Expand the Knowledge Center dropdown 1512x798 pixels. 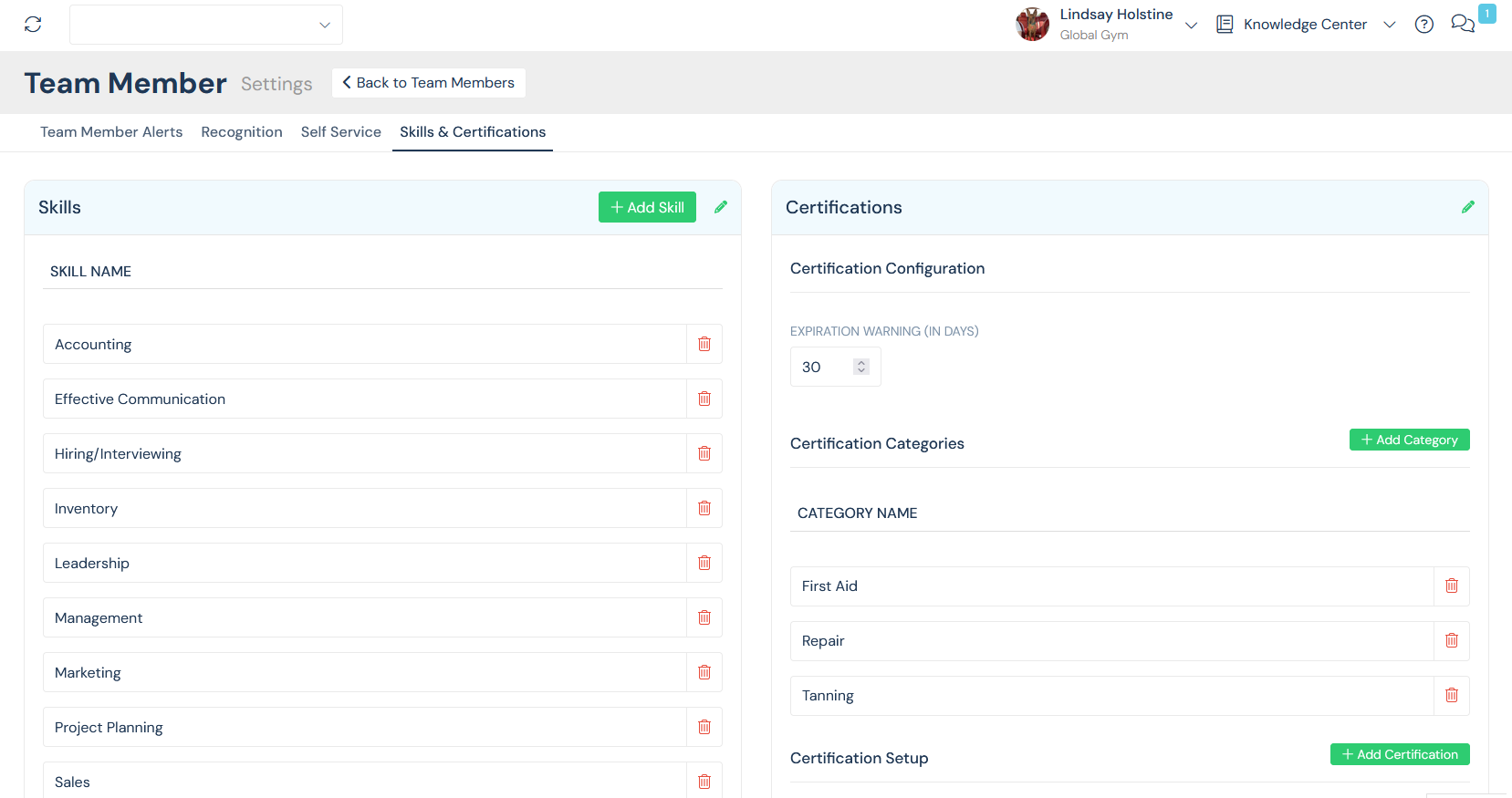(x=1389, y=25)
